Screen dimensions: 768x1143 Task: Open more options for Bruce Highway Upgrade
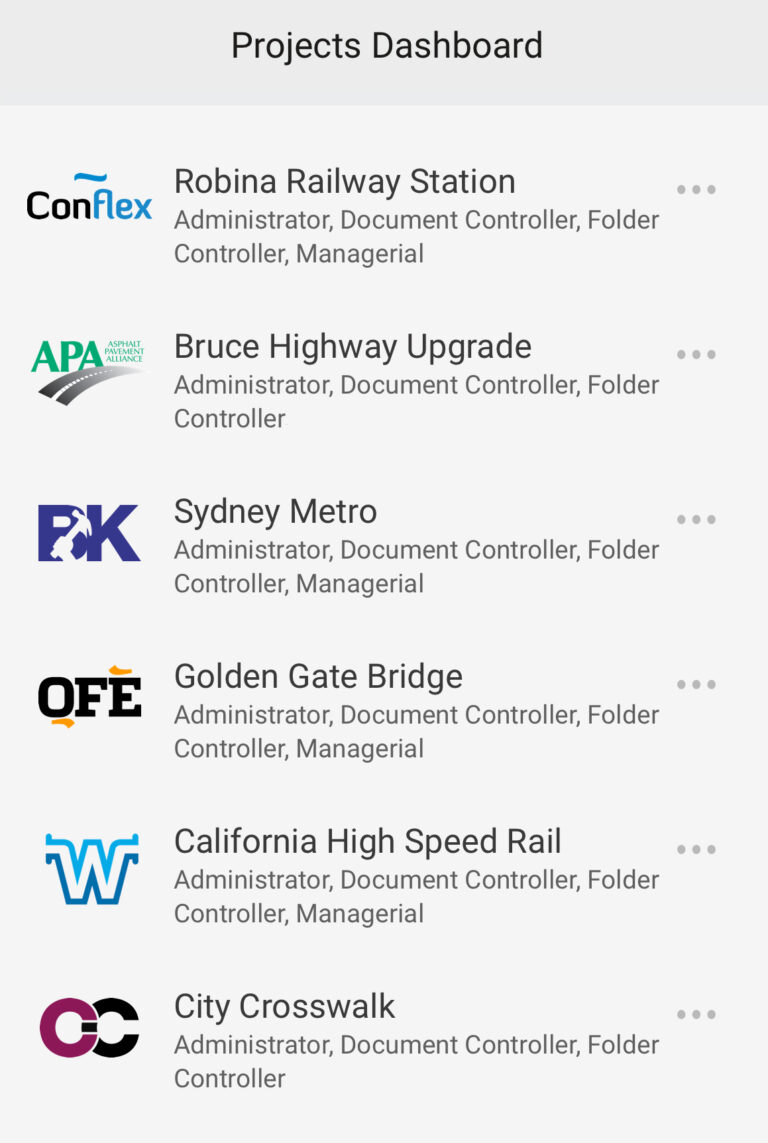click(696, 354)
